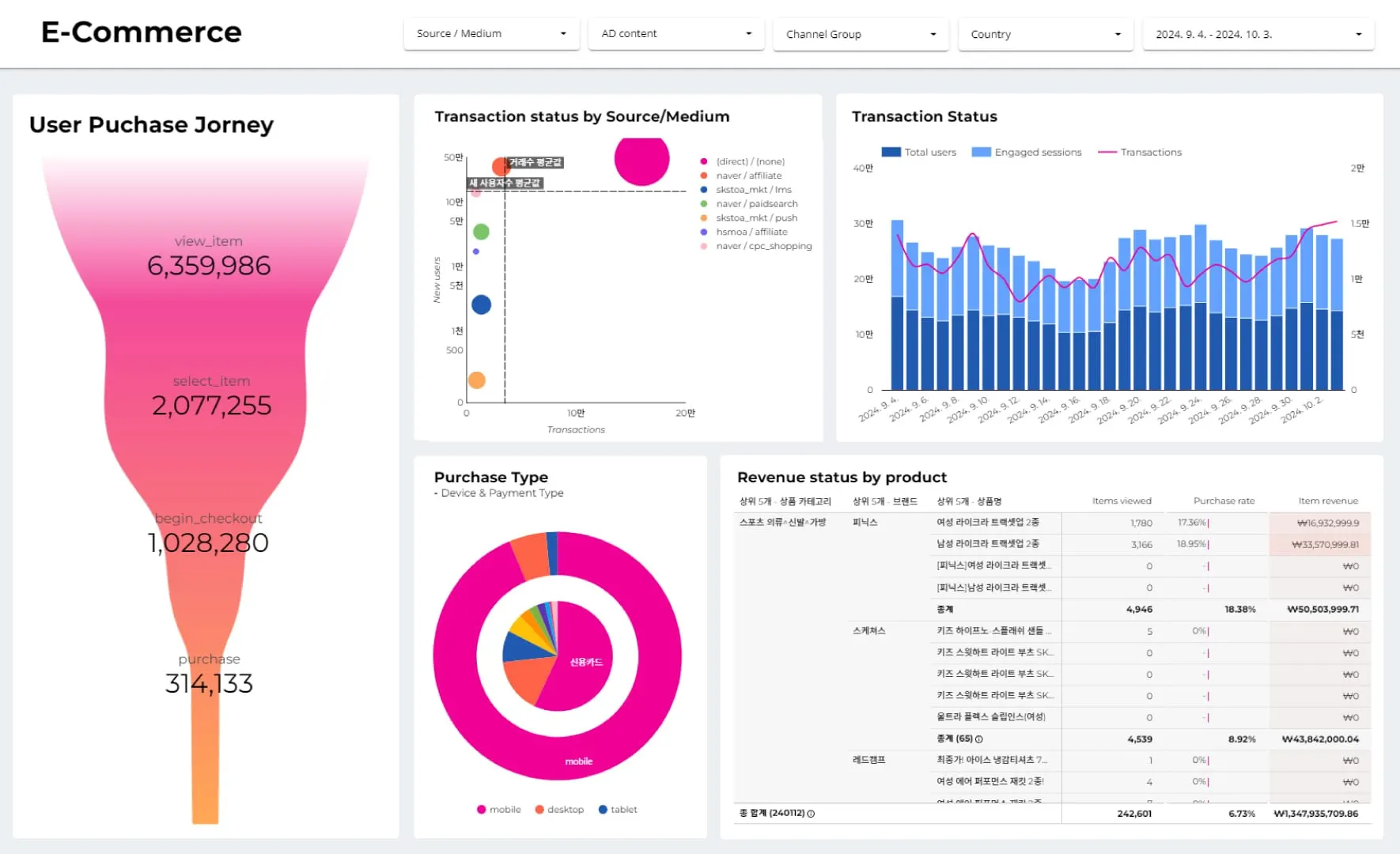Click the 18.95% purchase rate cell
The image size is (1400, 854).
pos(1191,544)
